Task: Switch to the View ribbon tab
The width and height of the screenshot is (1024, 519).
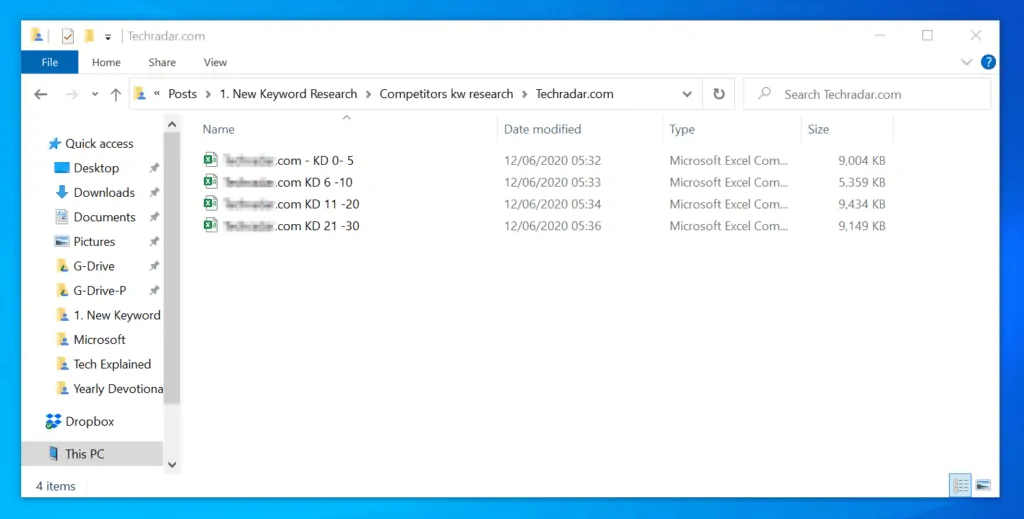Action: 215,62
